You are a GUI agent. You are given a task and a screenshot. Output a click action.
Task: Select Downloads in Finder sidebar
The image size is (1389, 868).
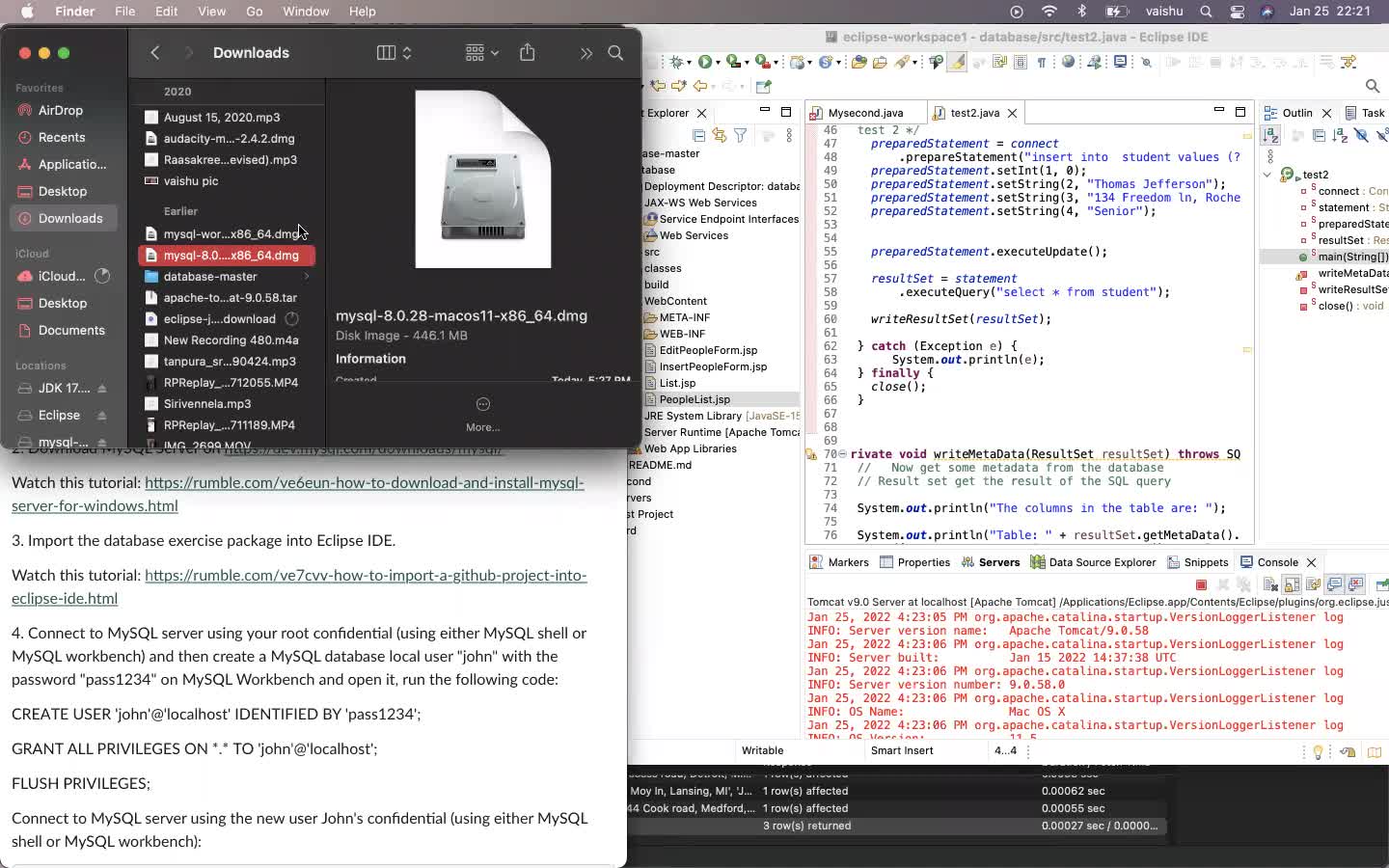pyautogui.click(x=69, y=219)
